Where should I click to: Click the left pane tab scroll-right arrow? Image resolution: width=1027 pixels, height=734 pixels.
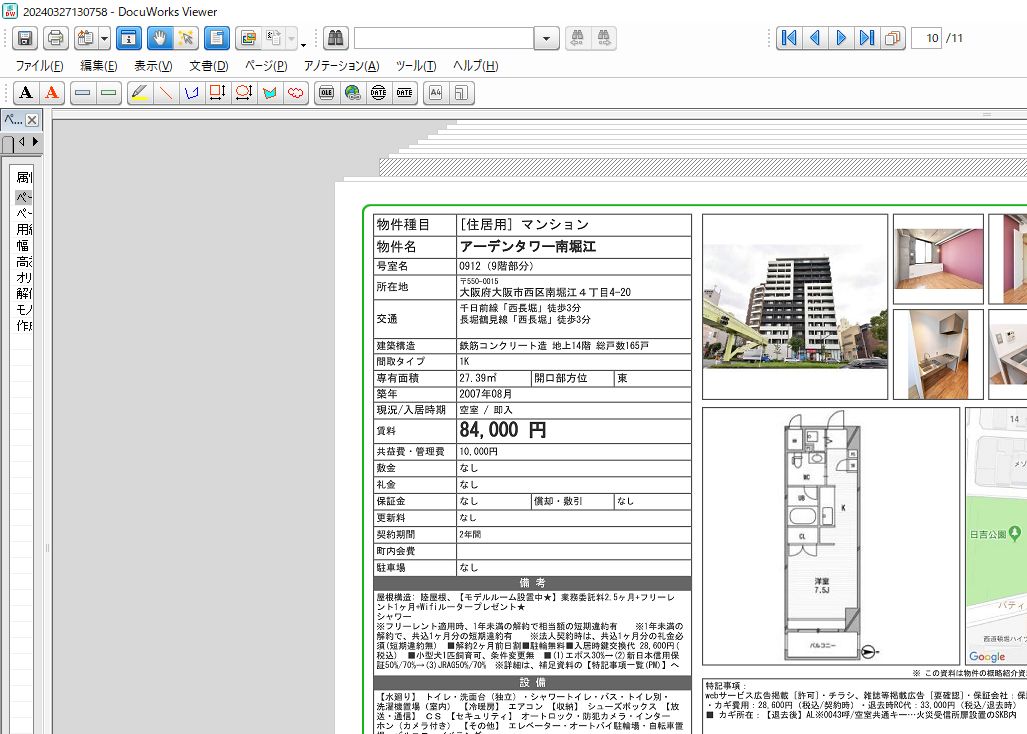(x=35, y=141)
